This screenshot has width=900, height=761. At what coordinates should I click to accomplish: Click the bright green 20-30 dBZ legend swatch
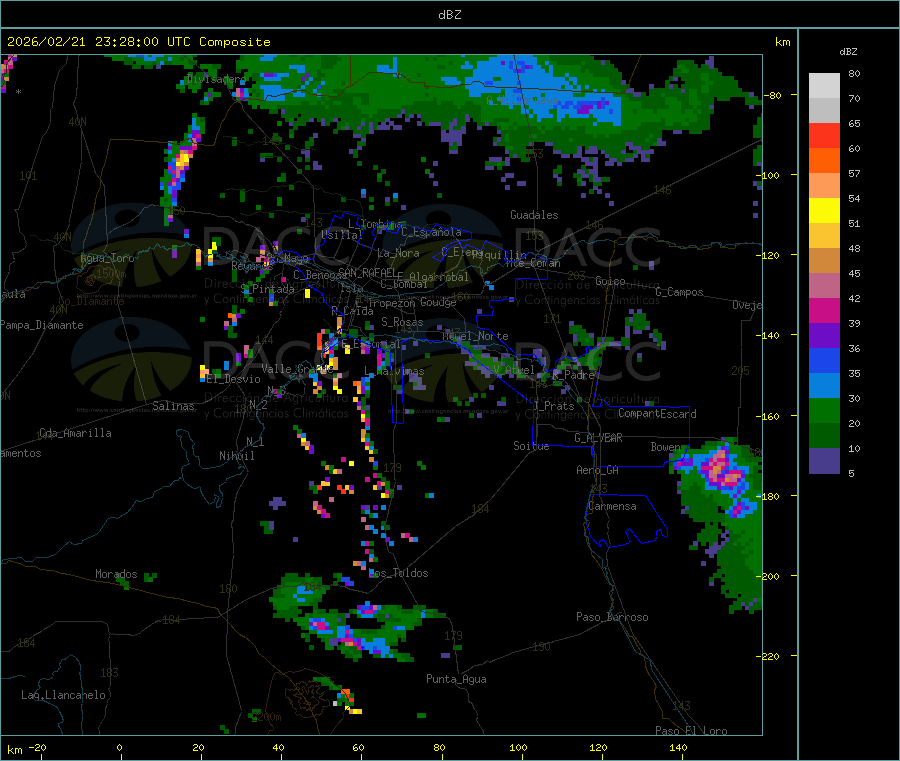(x=824, y=411)
